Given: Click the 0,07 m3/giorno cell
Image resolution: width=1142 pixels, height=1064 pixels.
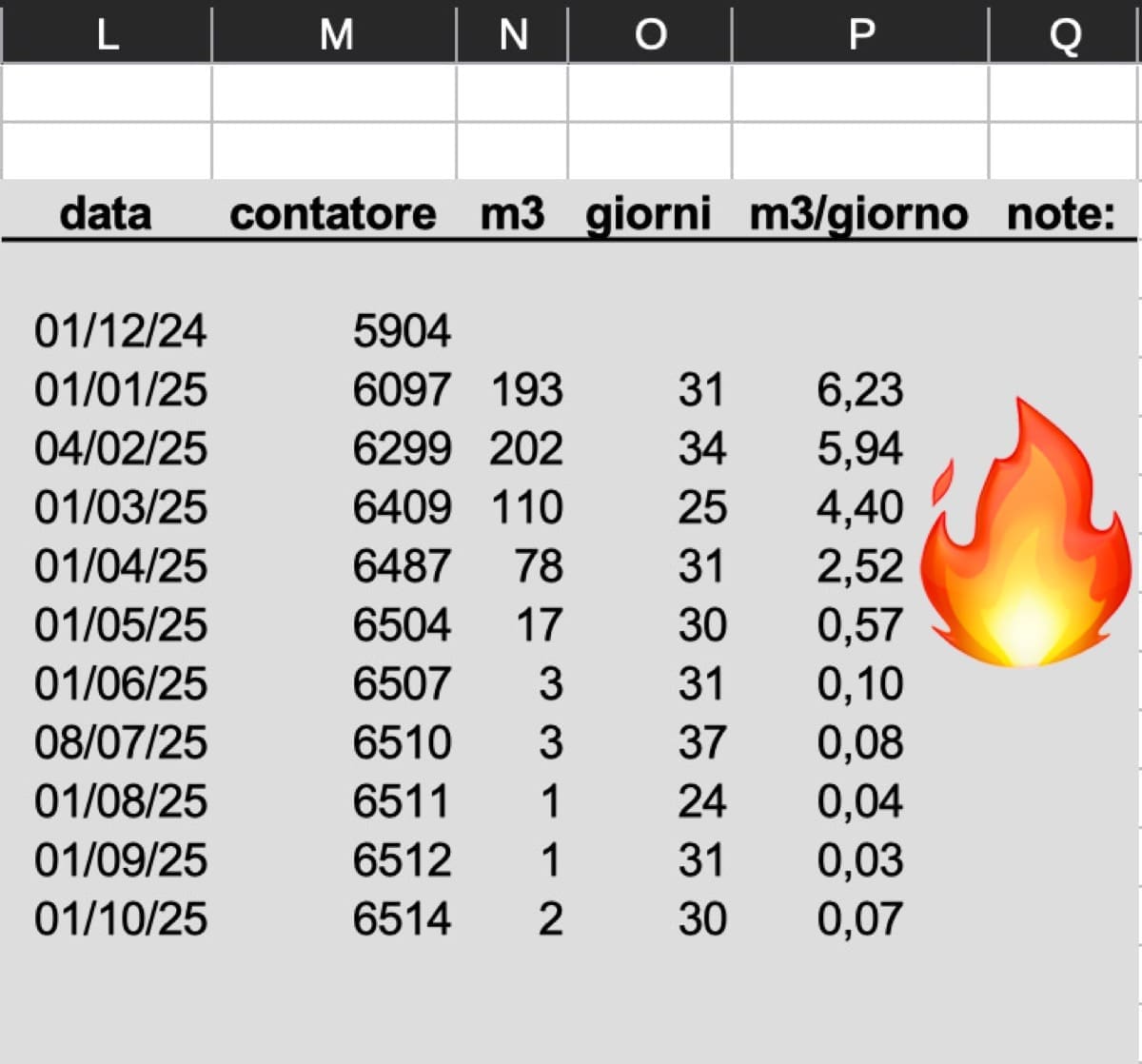Looking at the screenshot, I should 859,918.
